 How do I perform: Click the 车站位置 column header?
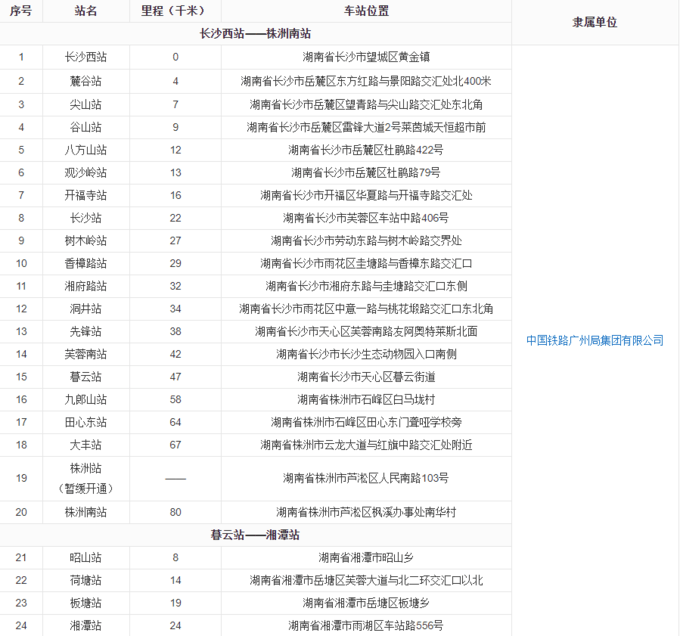pyautogui.click(x=366, y=10)
